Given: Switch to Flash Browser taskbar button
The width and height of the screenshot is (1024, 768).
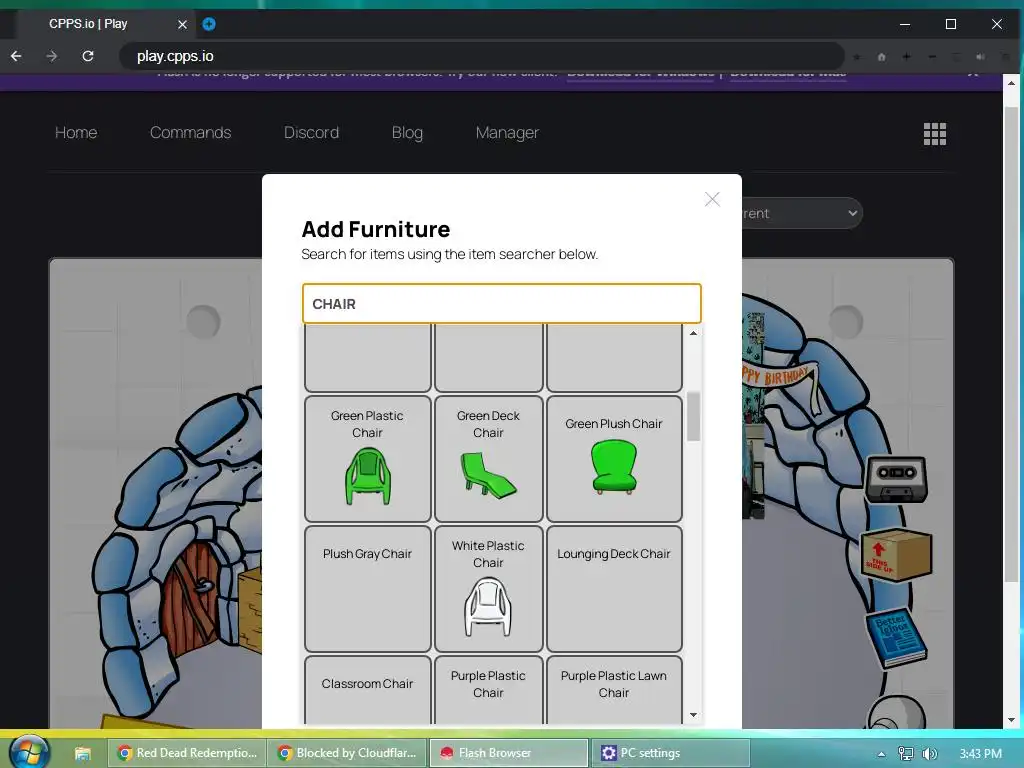Looking at the screenshot, I should click(509, 753).
